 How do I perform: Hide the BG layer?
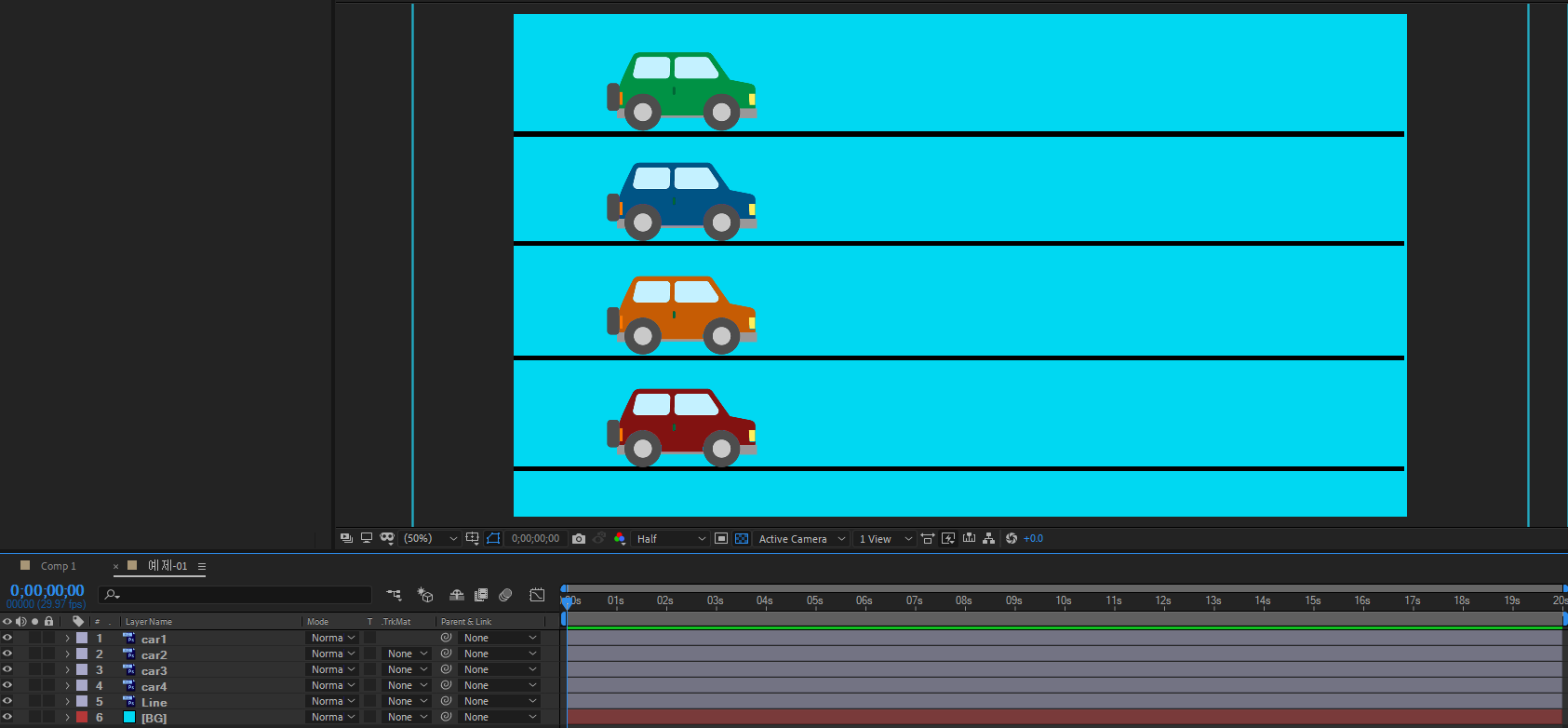7,717
